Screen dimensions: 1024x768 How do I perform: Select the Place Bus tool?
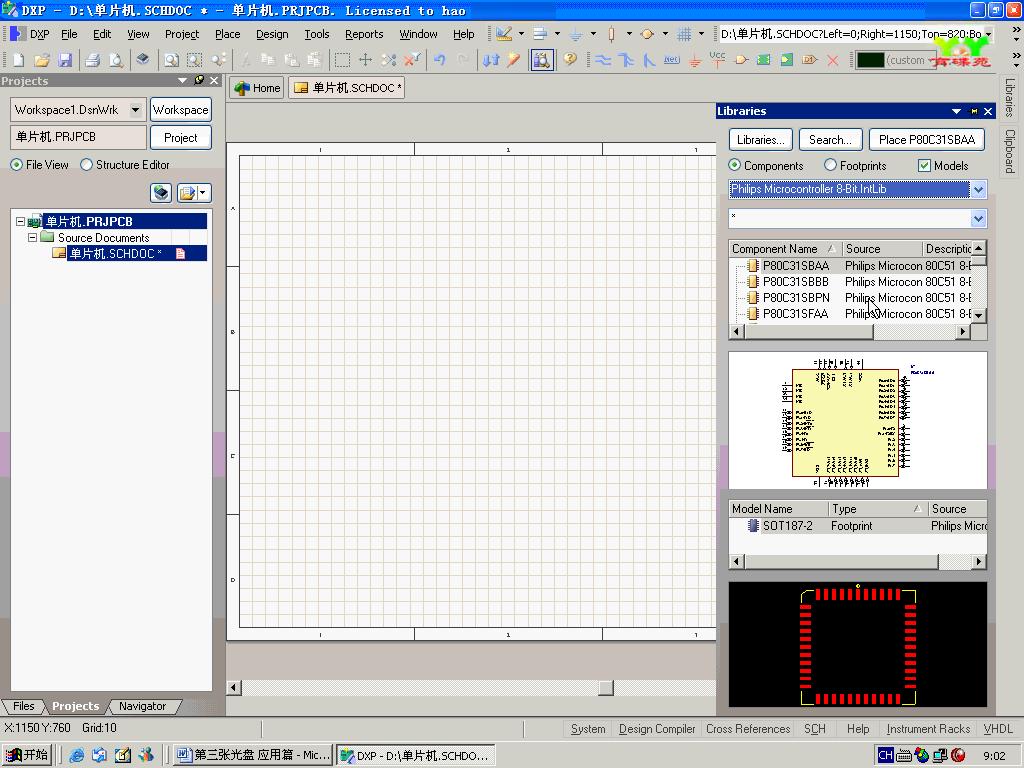(x=626, y=60)
